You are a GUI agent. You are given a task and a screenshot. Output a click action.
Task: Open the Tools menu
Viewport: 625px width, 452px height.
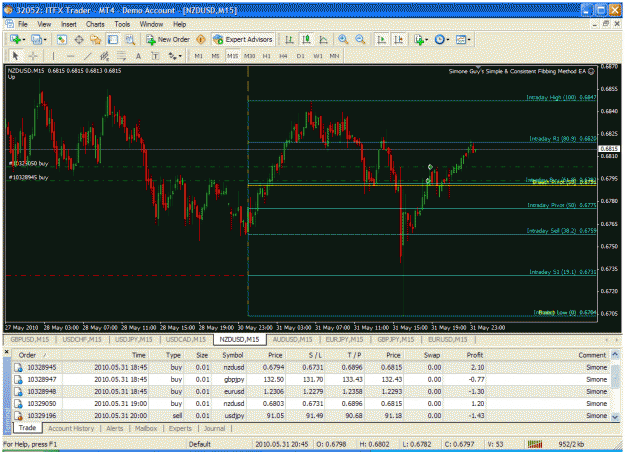coord(122,24)
